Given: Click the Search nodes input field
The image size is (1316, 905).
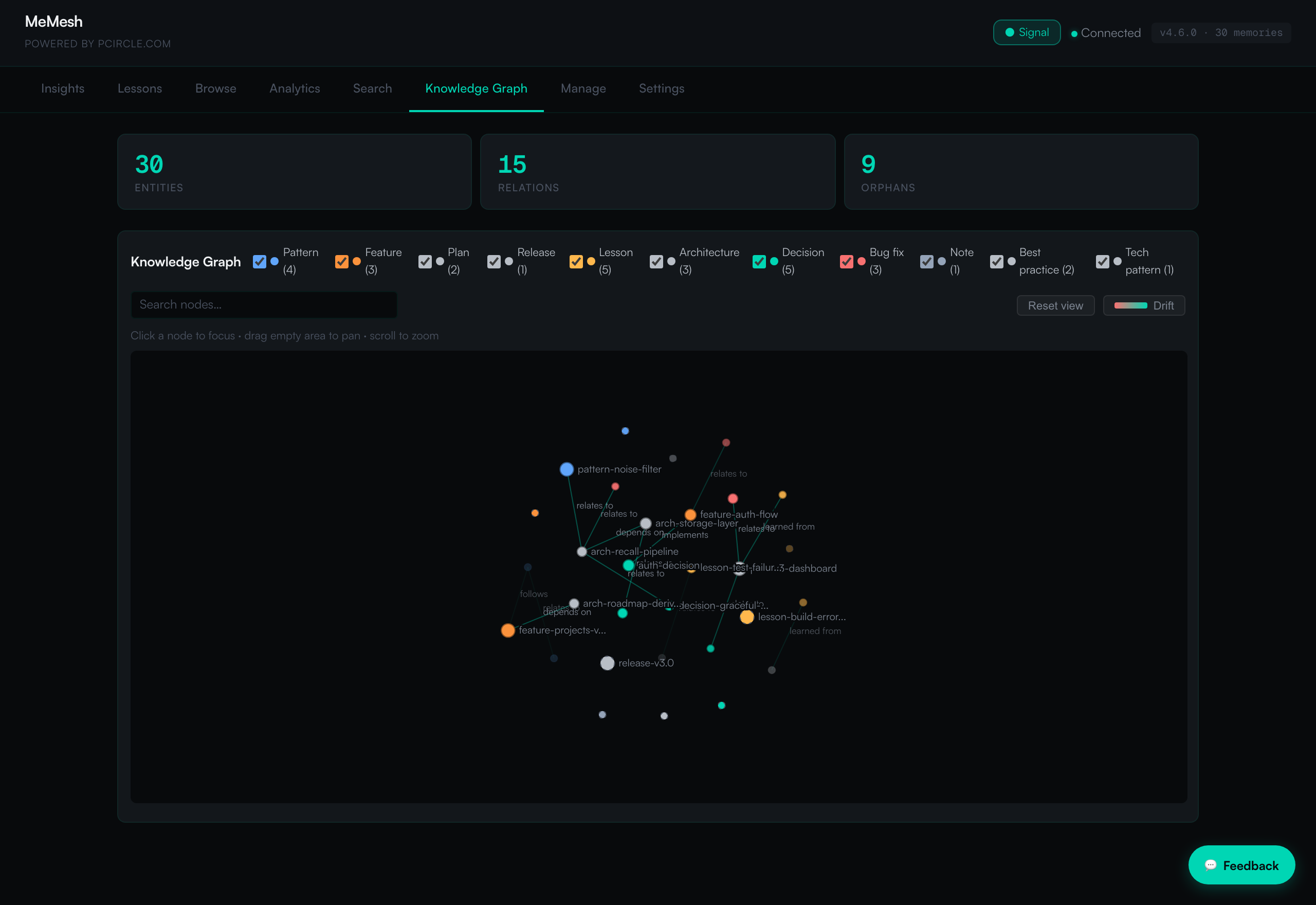Looking at the screenshot, I should point(264,304).
